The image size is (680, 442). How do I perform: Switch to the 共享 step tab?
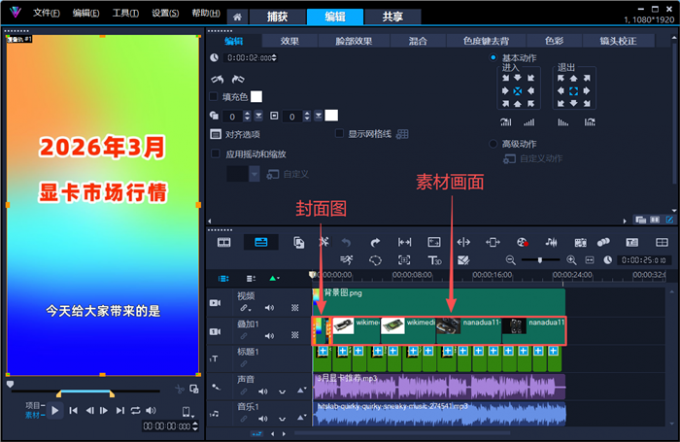pyautogui.click(x=392, y=17)
